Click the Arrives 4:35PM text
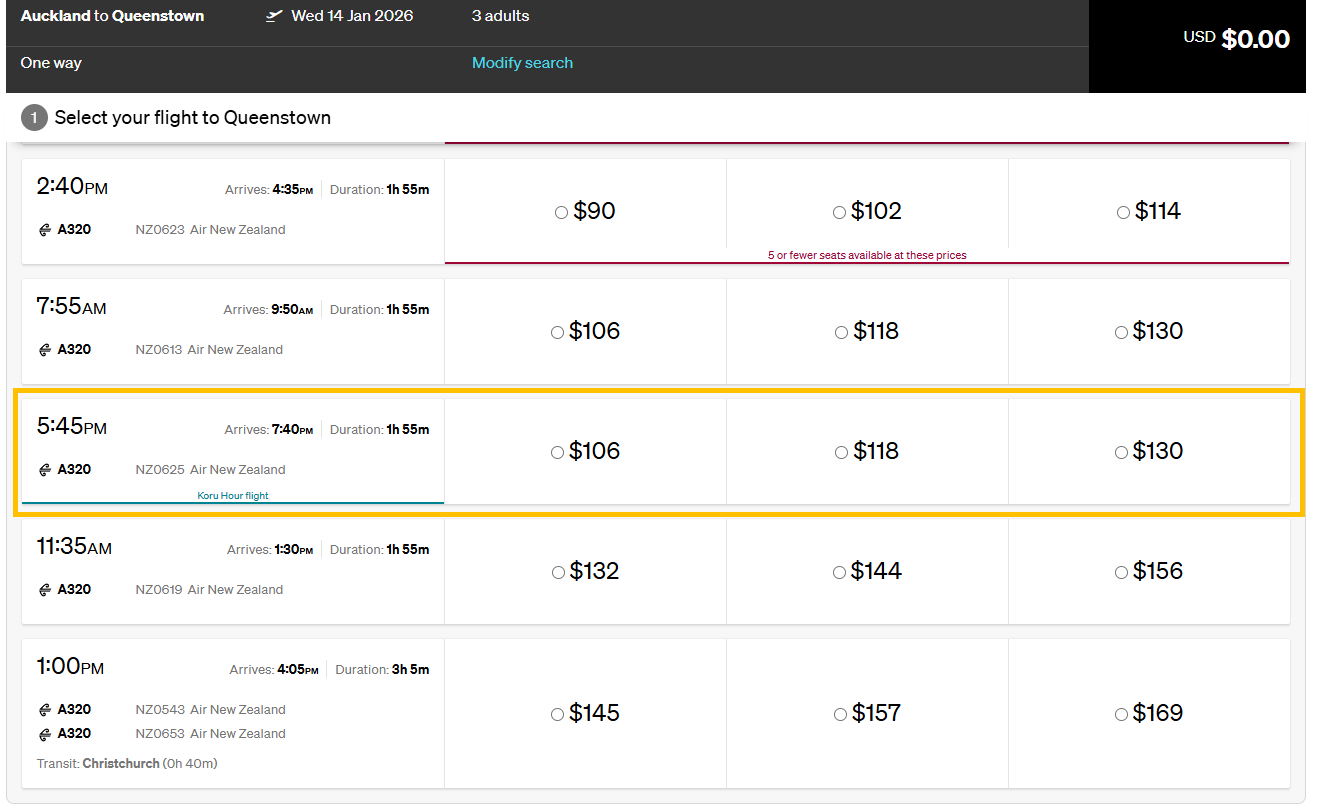 tap(268, 190)
